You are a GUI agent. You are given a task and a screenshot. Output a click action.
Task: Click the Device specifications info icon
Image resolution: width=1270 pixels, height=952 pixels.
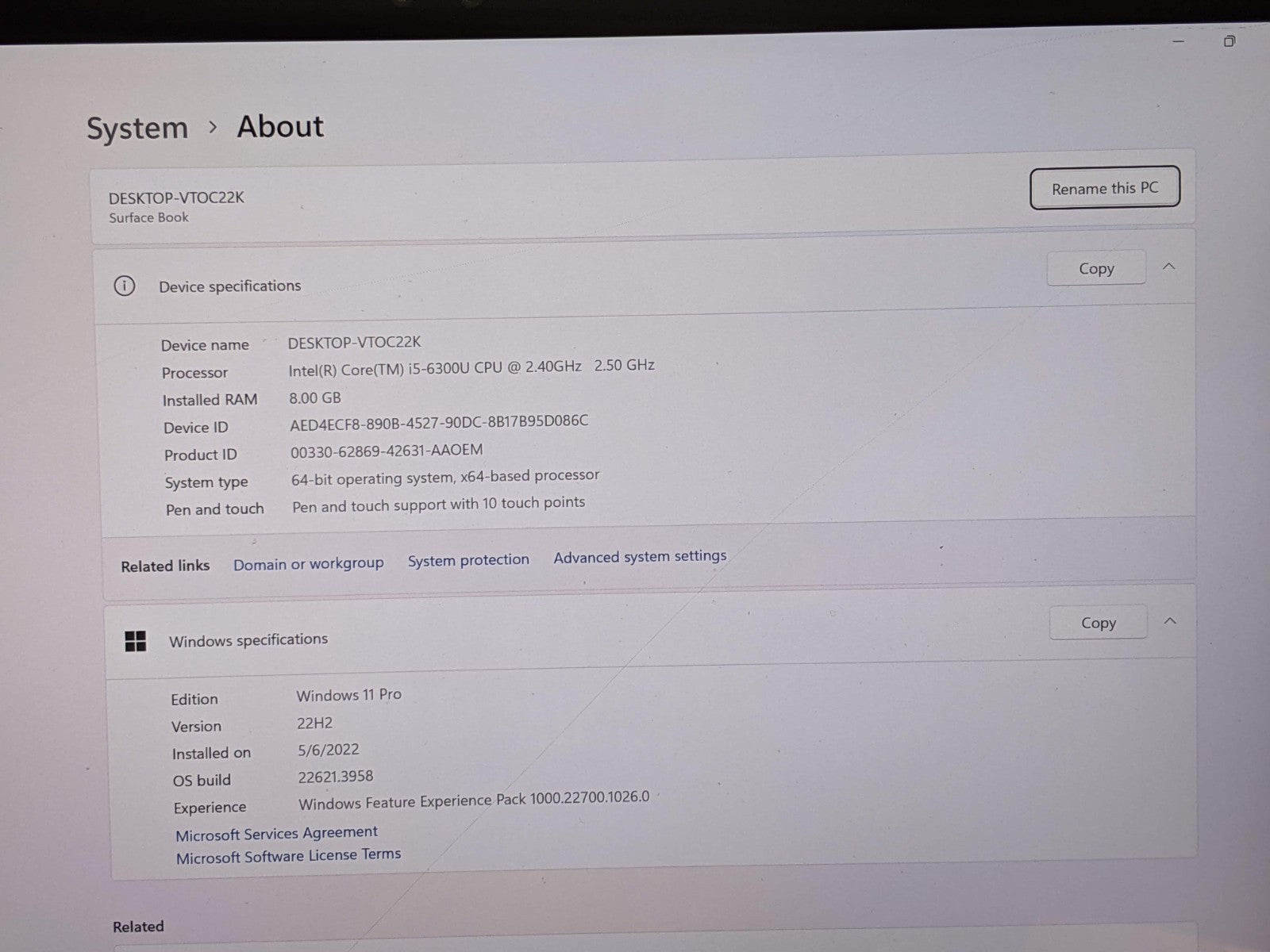(x=125, y=286)
